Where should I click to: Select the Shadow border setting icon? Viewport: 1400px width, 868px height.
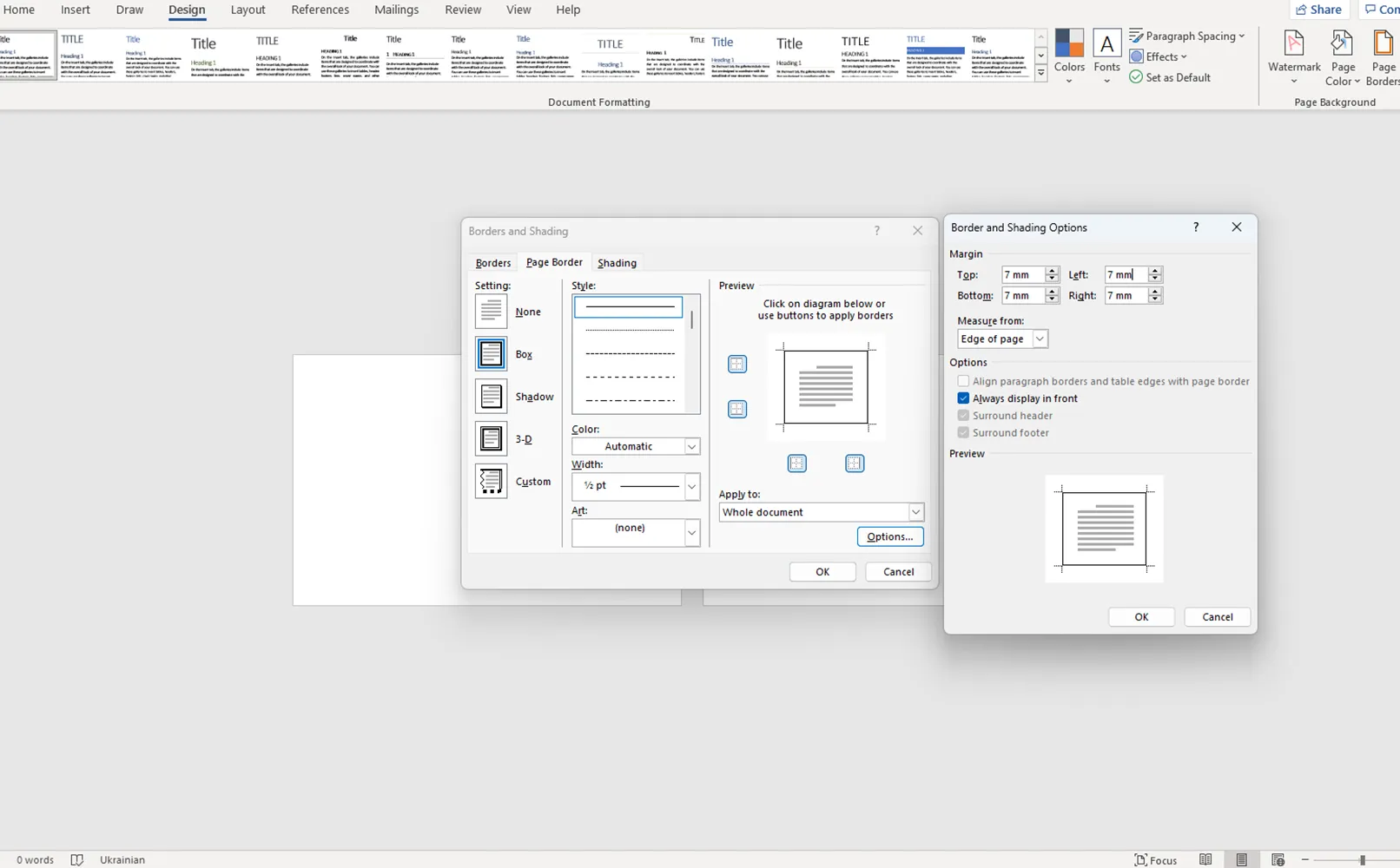tap(491, 396)
